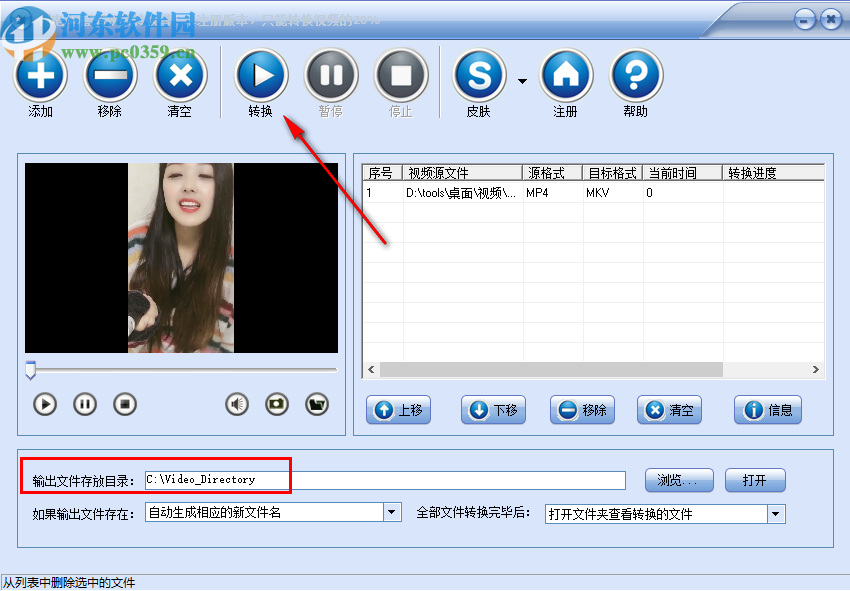Open the 如果输出文件存在 dropdown
The height and width of the screenshot is (591, 850).
click(x=392, y=512)
